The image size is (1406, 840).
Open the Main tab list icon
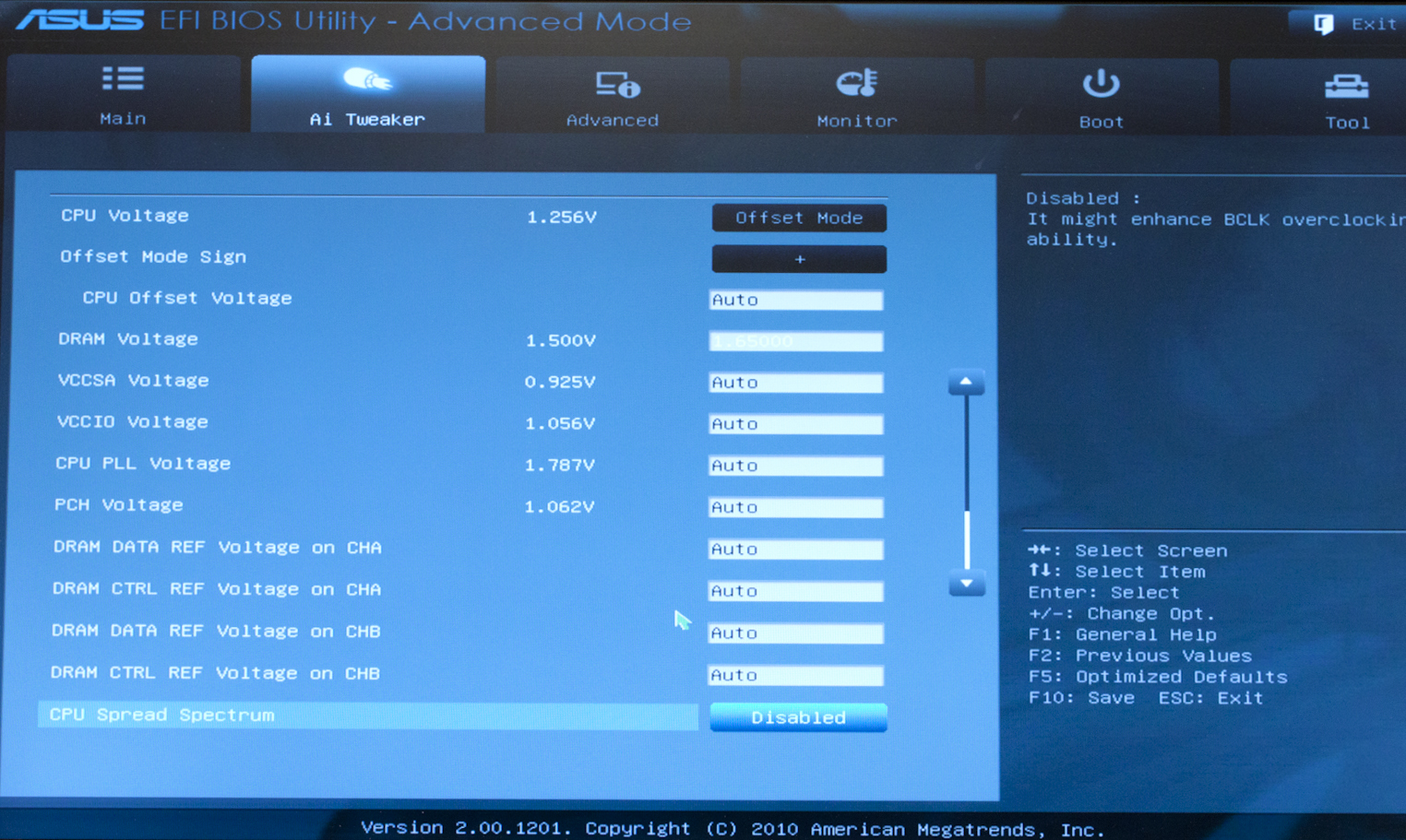(x=123, y=79)
